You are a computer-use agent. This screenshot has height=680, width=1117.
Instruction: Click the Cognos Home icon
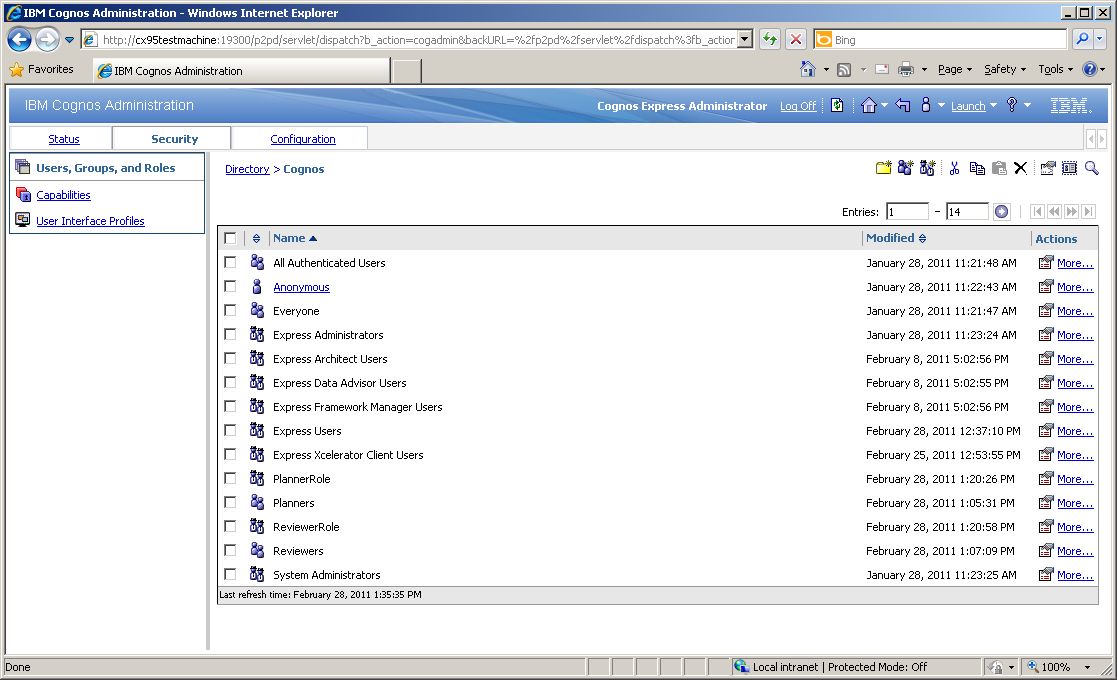coord(868,105)
